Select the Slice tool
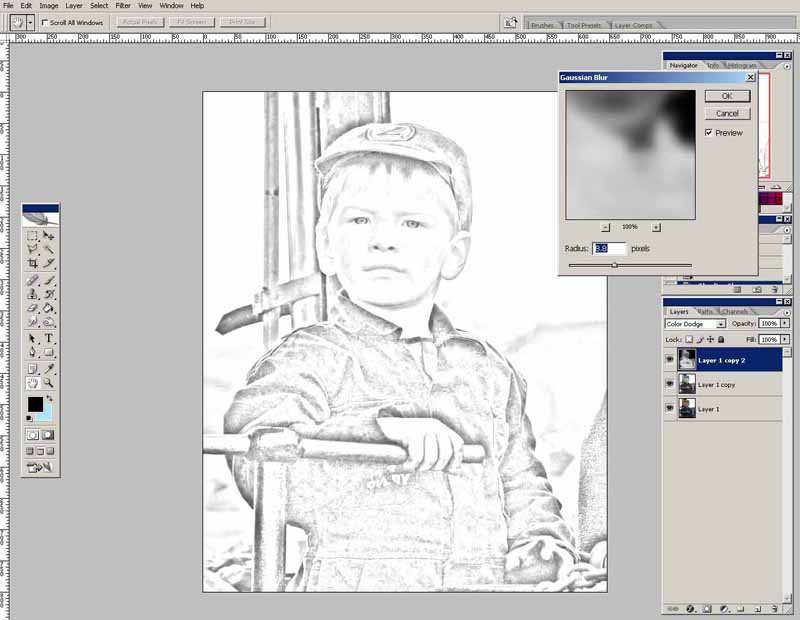This screenshot has height=620, width=800. [x=48, y=263]
